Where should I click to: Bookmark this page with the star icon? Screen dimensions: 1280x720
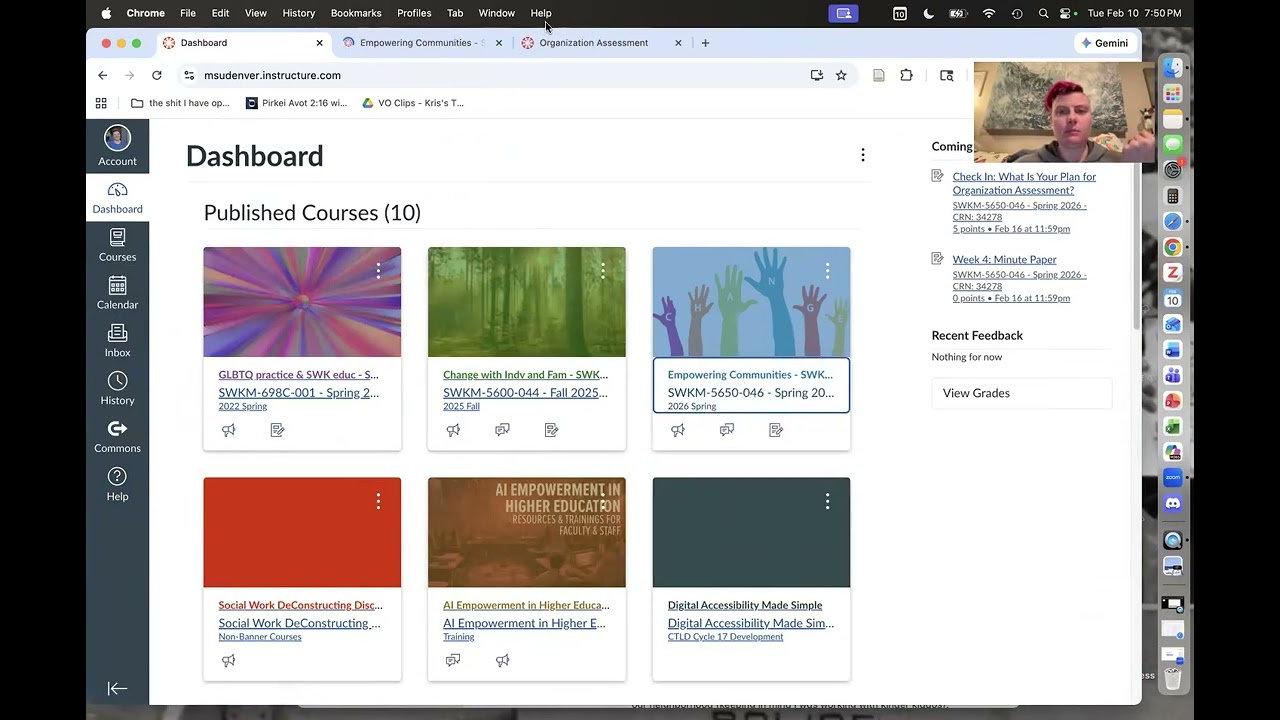(x=841, y=75)
